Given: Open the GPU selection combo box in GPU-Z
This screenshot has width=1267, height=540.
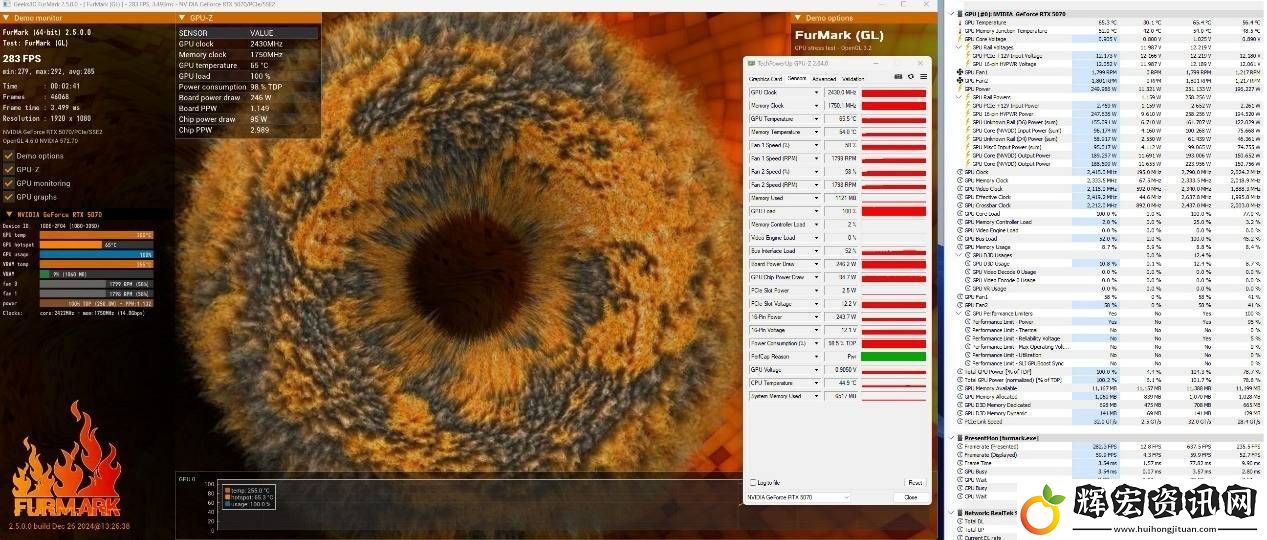Looking at the screenshot, I should 798,497.
